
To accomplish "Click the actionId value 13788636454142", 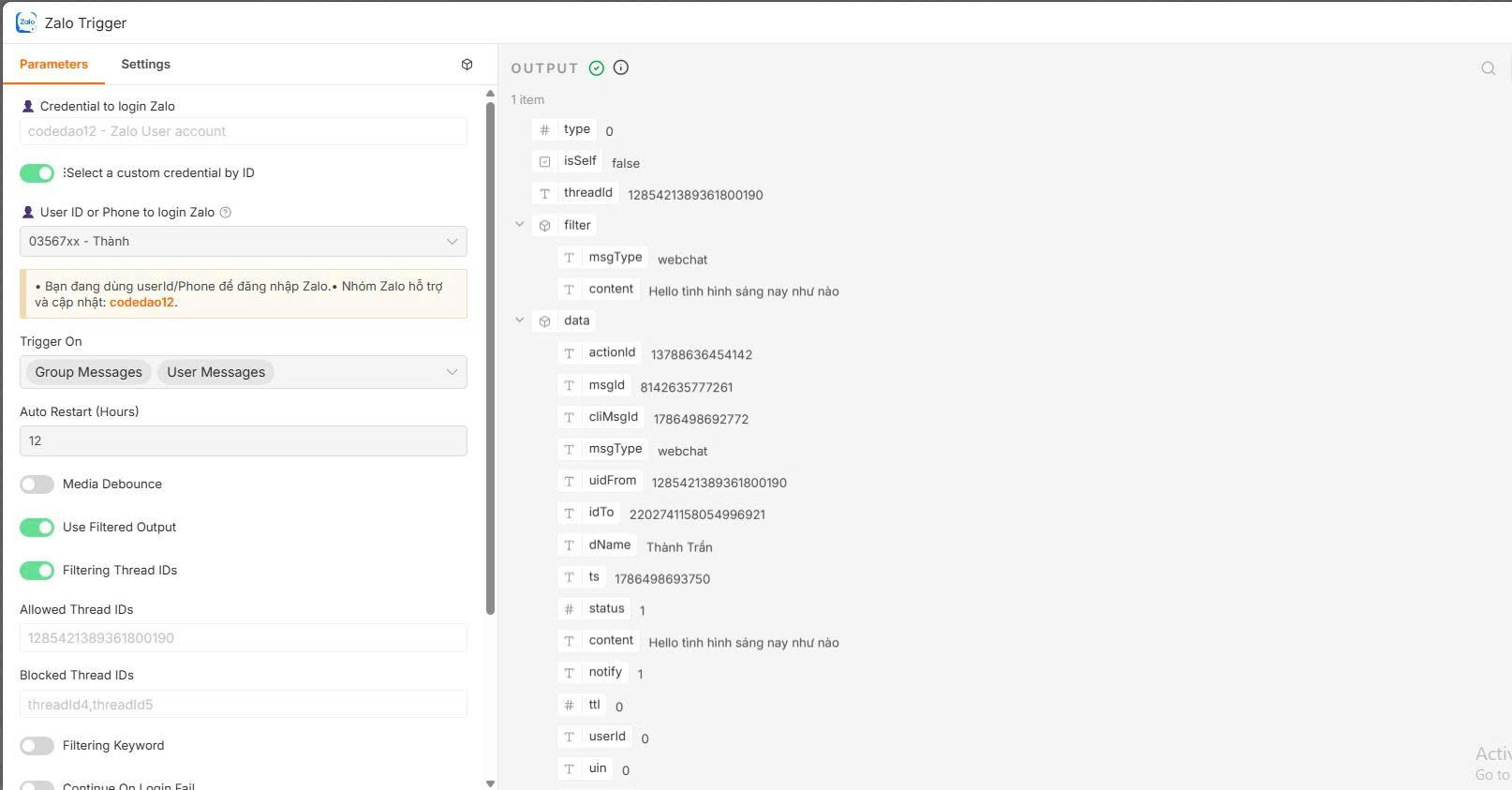I will 702,355.
